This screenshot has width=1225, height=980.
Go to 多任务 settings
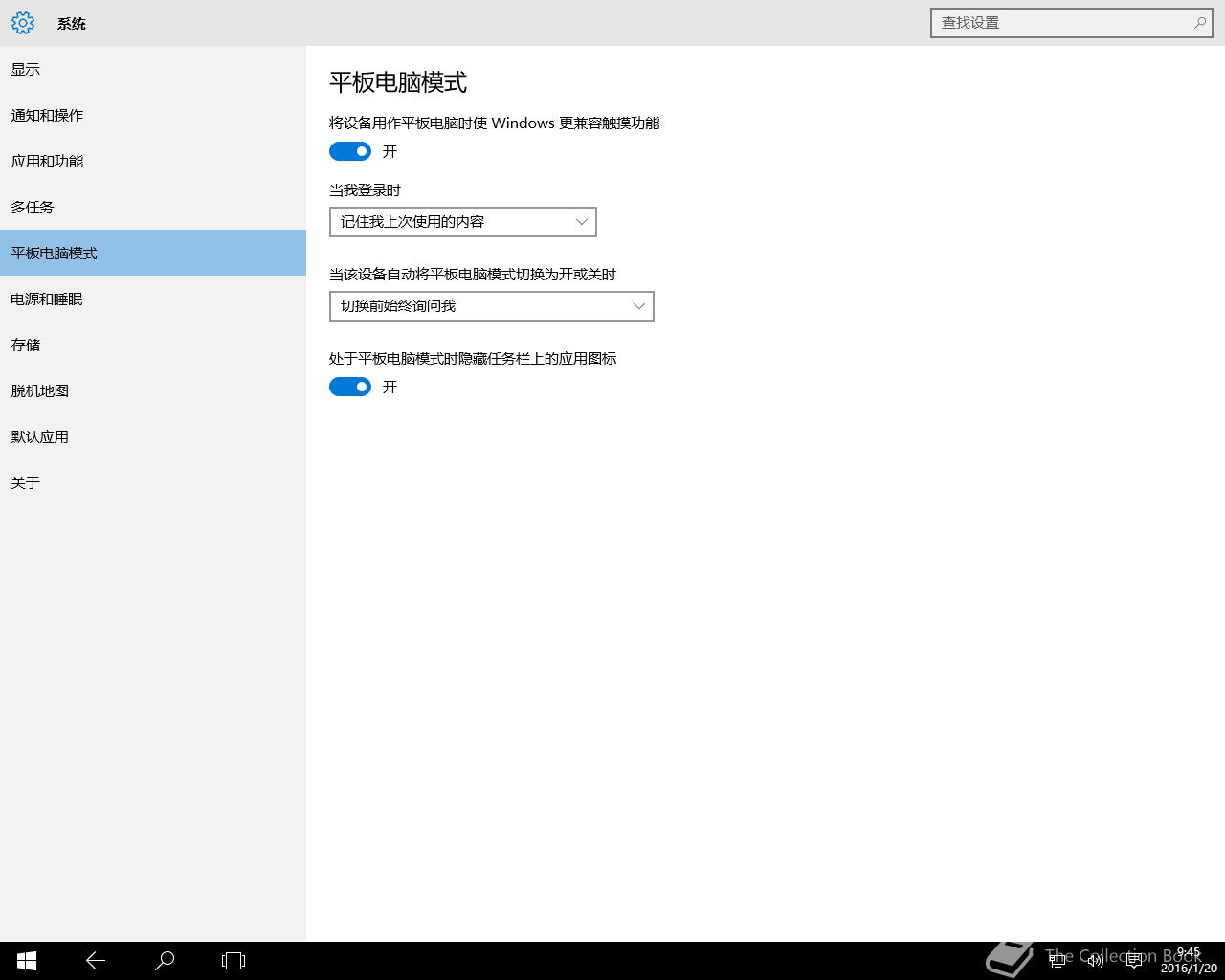(153, 207)
